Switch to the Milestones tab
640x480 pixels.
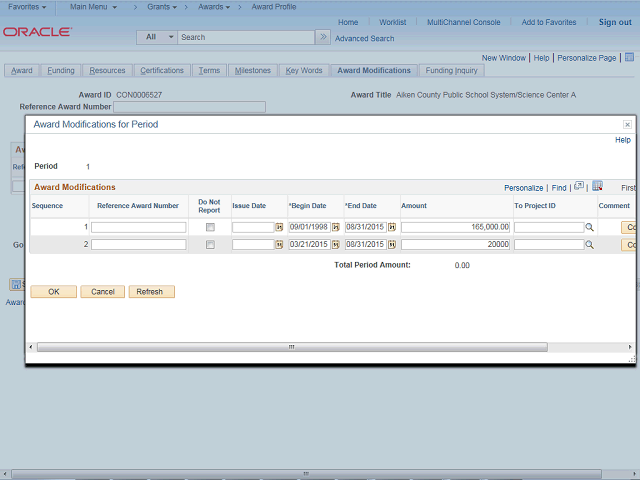point(252,71)
